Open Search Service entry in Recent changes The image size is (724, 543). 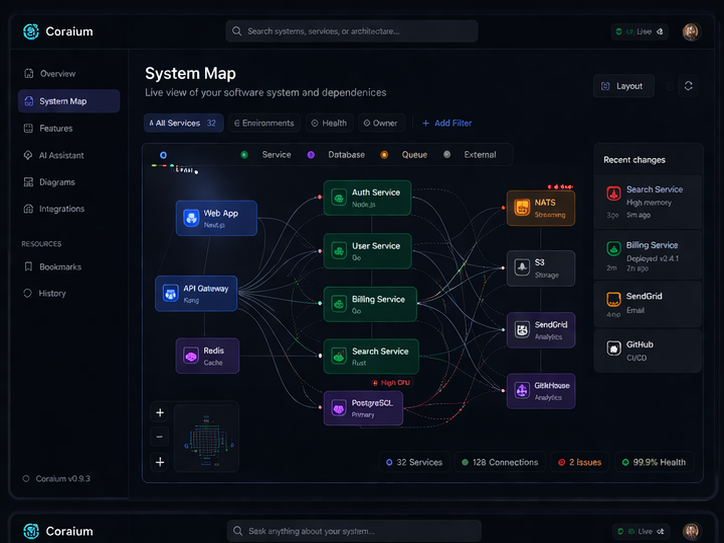[x=647, y=202]
